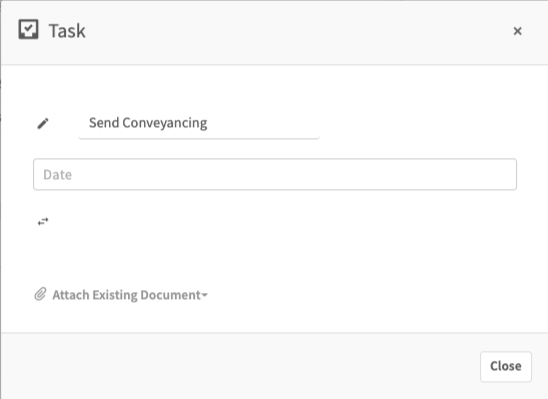Dismiss the dialog with the X icon
The image size is (548, 399).
point(518,31)
